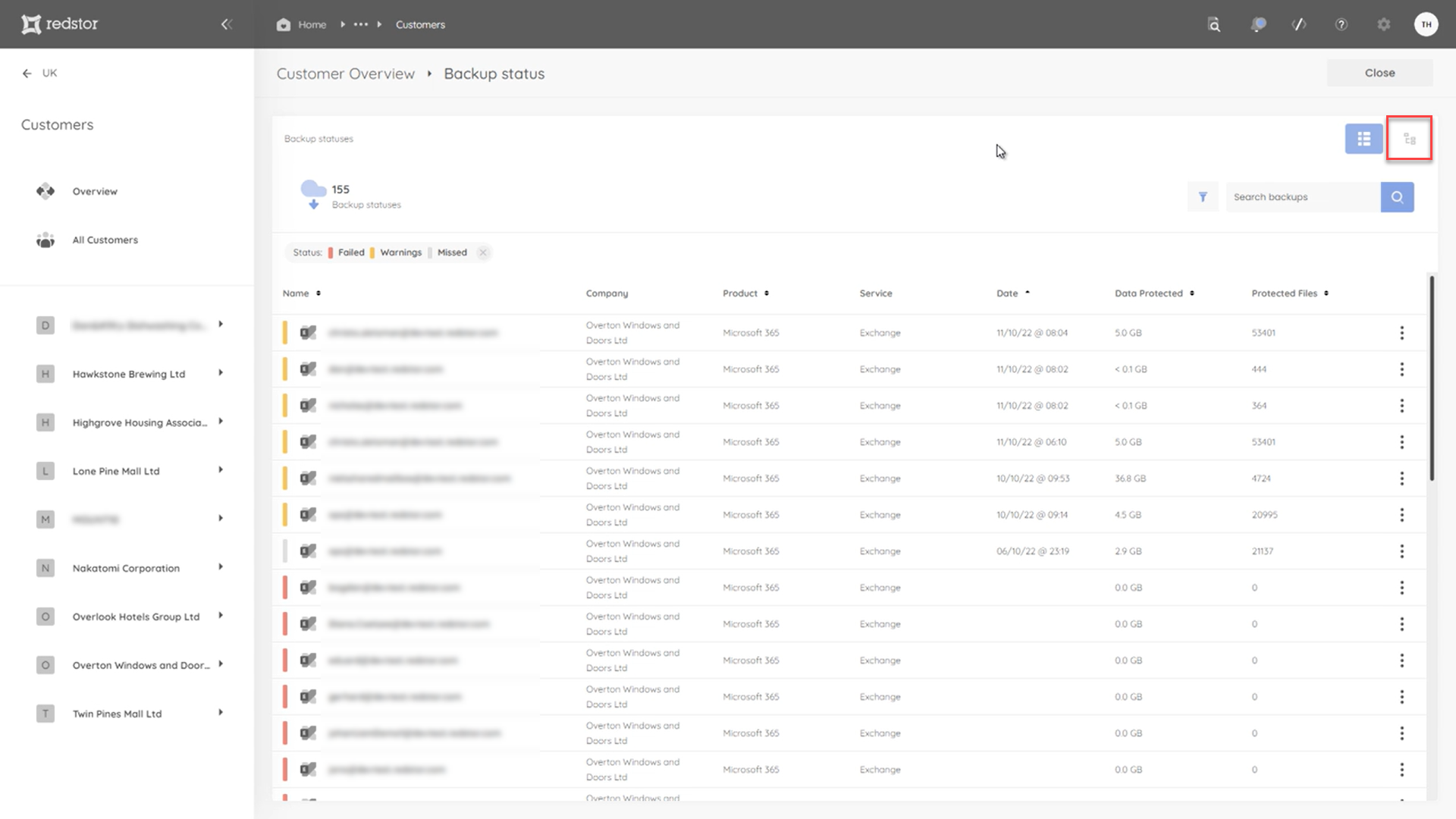1456x819 pixels.
Task: Open the TH user avatar menu
Action: tap(1426, 24)
